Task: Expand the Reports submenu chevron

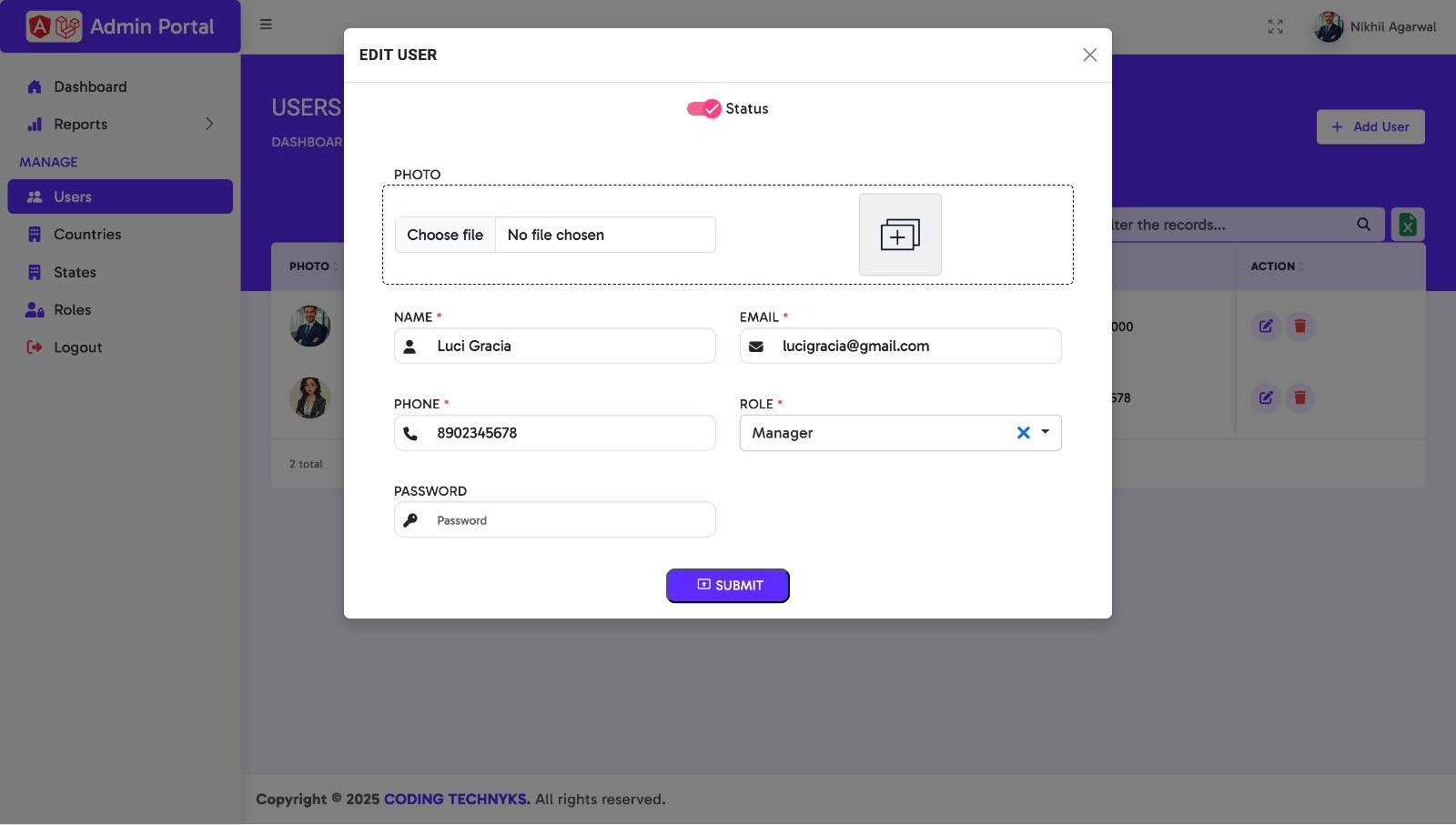Action: tap(209, 124)
